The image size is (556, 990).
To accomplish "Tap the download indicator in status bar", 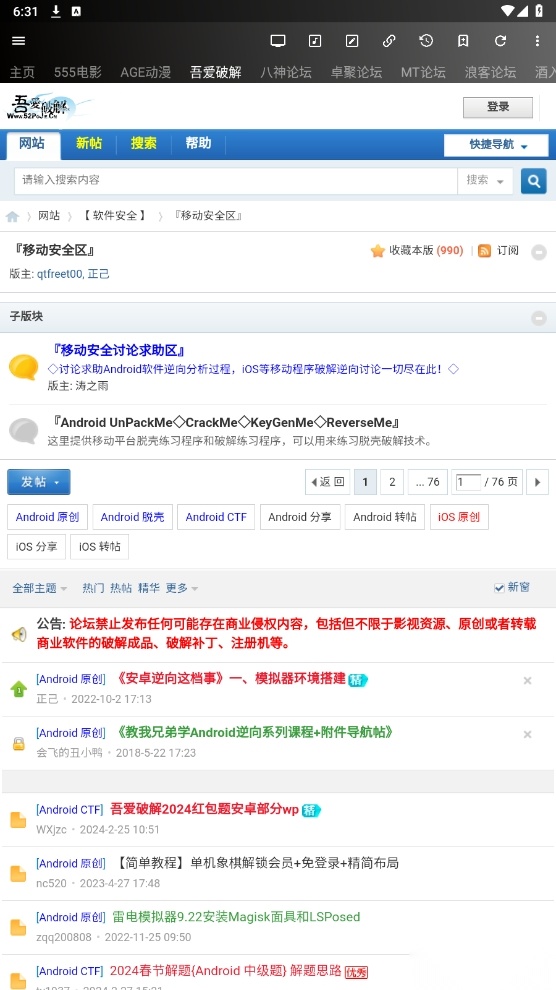I will pyautogui.click(x=56, y=11).
